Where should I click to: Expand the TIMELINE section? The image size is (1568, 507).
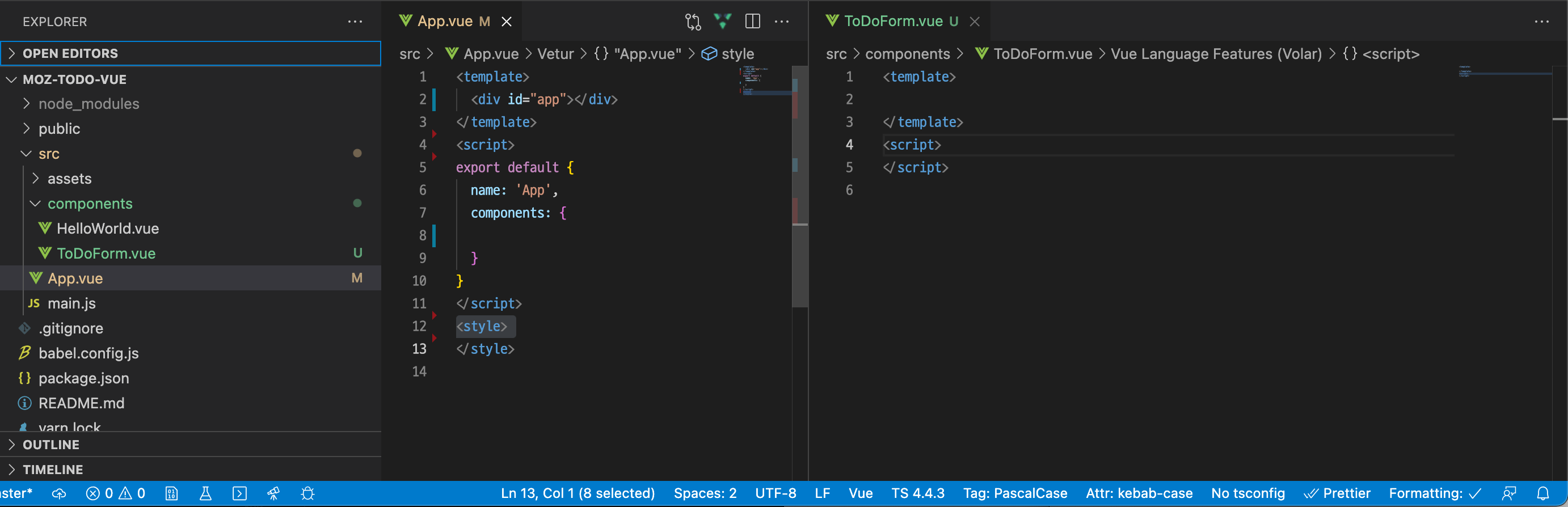[x=191, y=470]
